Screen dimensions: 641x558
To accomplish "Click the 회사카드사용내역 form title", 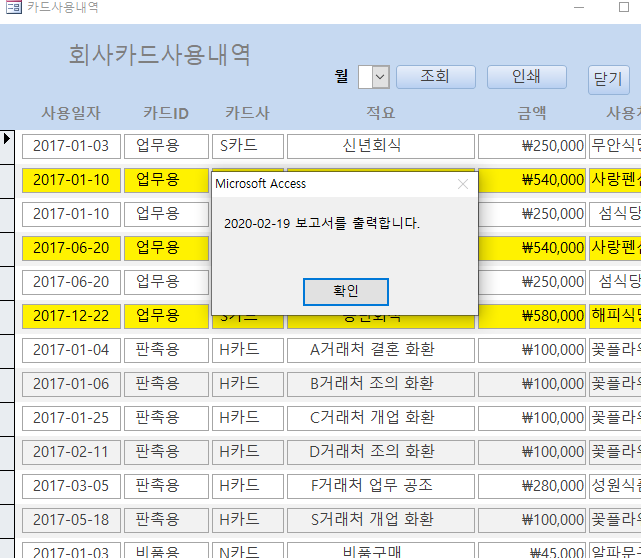I will pyautogui.click(x=160, y=53).
